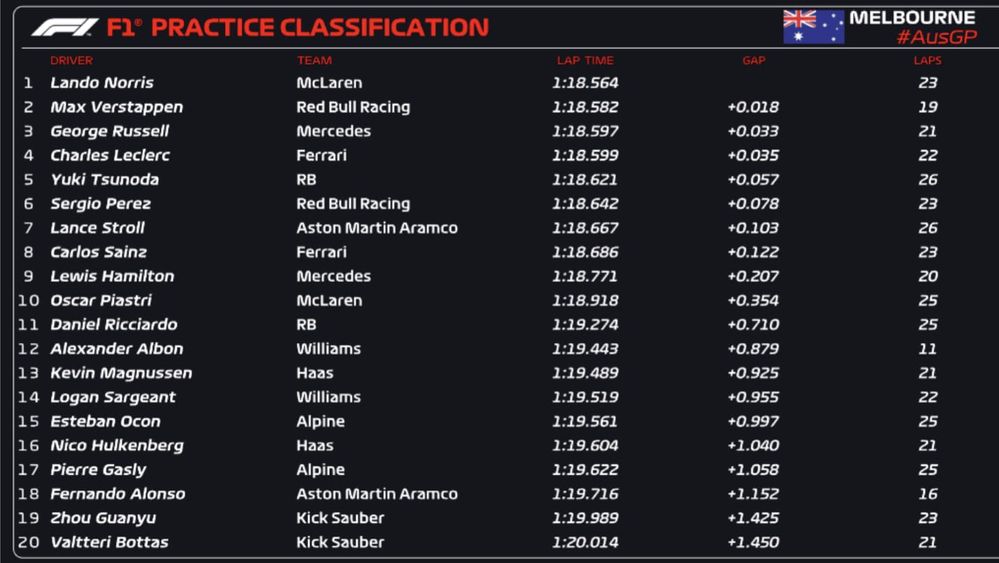Screen dimensions: 999x563
Task: Click the MELBOURNE location label
Action: pyautogui.click(x=912, y=18)
